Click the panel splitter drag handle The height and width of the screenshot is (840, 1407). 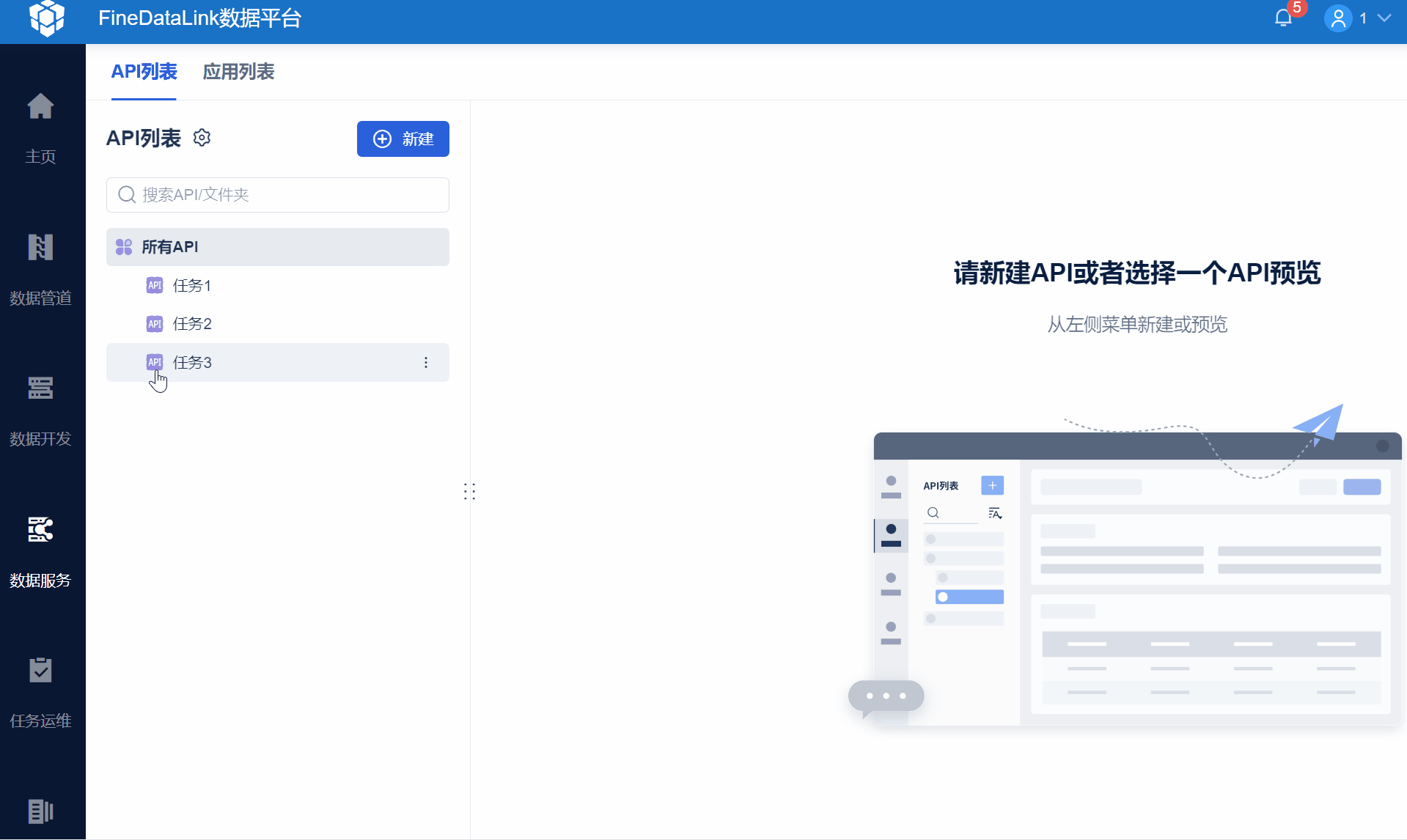pos(470,492)
